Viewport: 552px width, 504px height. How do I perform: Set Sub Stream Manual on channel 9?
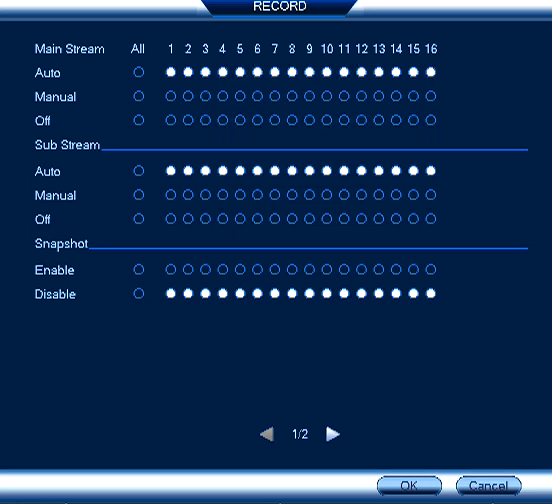click(309, 195)
